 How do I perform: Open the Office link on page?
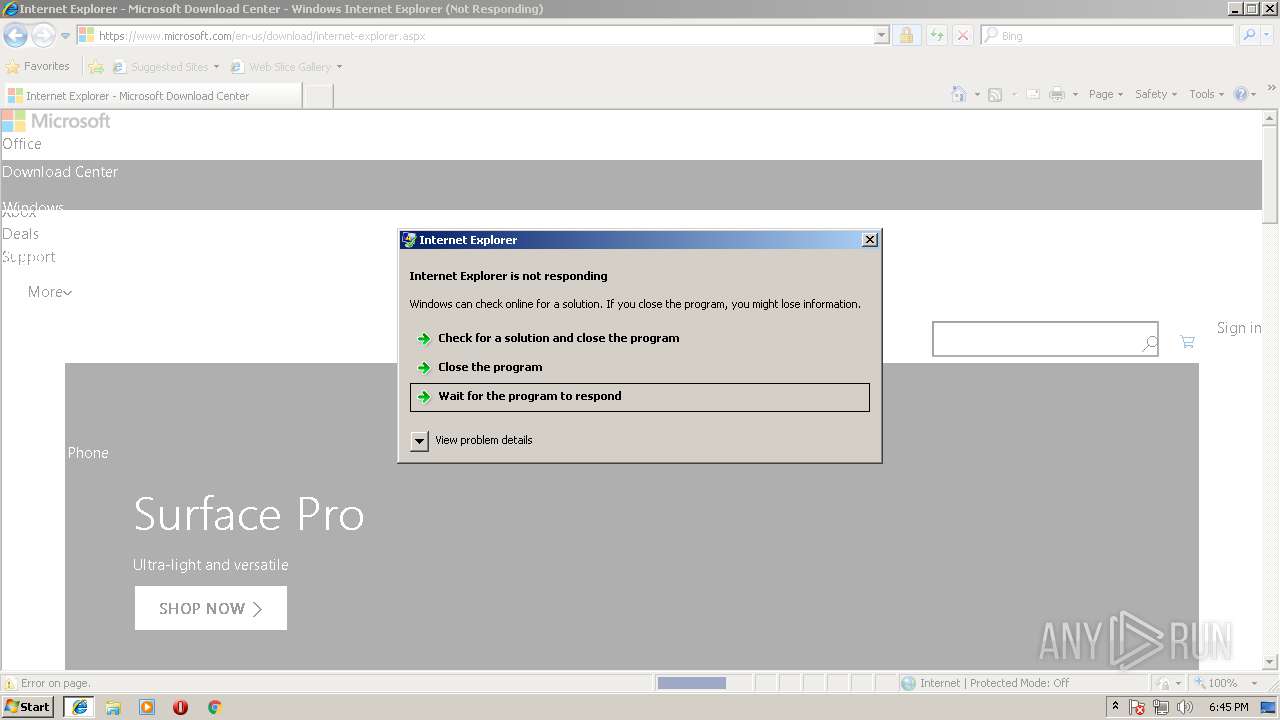pos(22,144)
